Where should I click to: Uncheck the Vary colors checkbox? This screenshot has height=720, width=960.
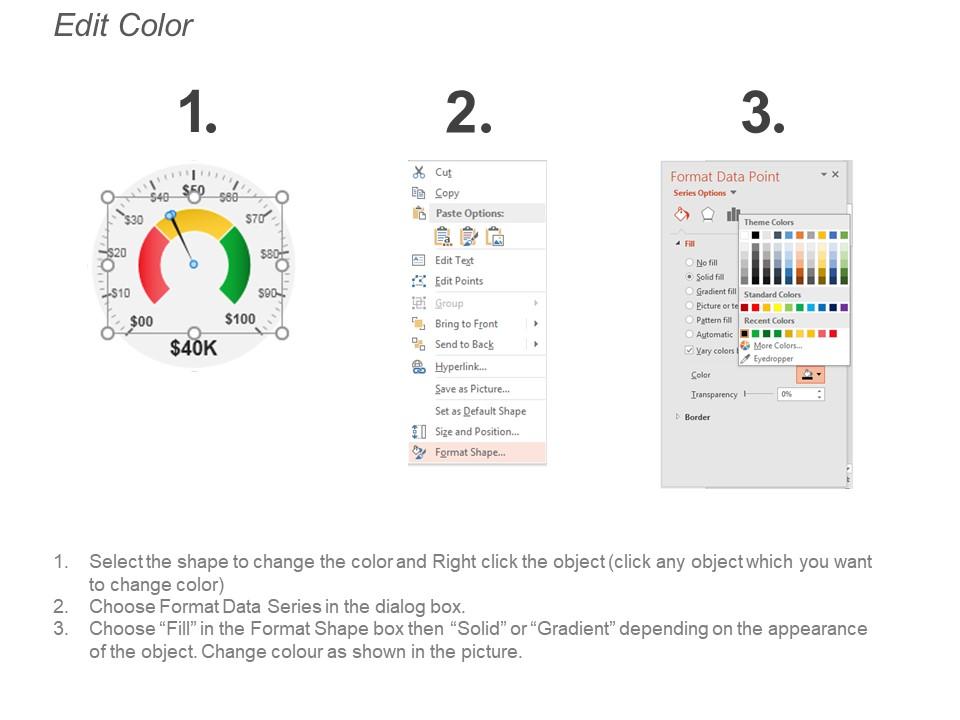(689, 348)
